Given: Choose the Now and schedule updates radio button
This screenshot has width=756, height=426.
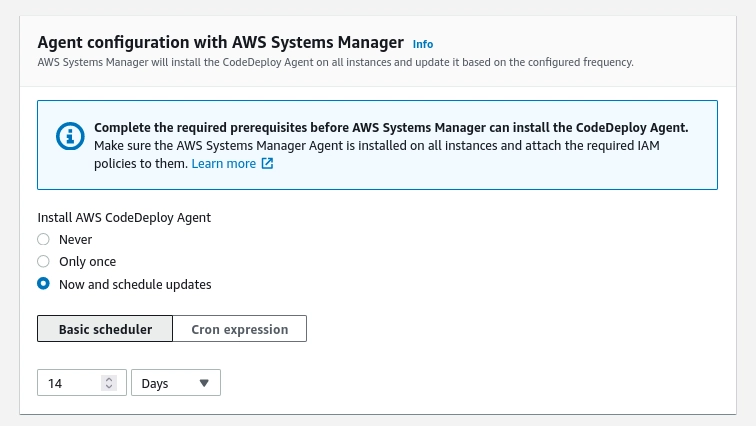Looking at the screenshot, I should click(43, 284).
